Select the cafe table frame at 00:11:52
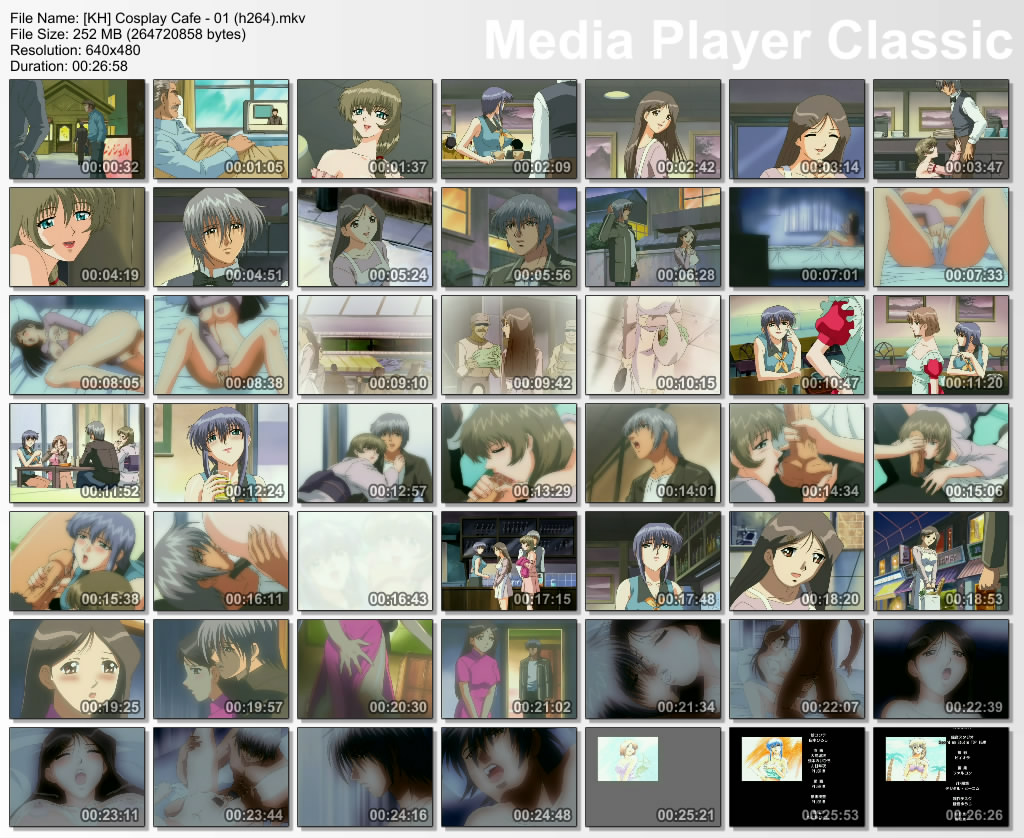Image resolution: width=1024 pixels, height=838 pixels. 77,453
